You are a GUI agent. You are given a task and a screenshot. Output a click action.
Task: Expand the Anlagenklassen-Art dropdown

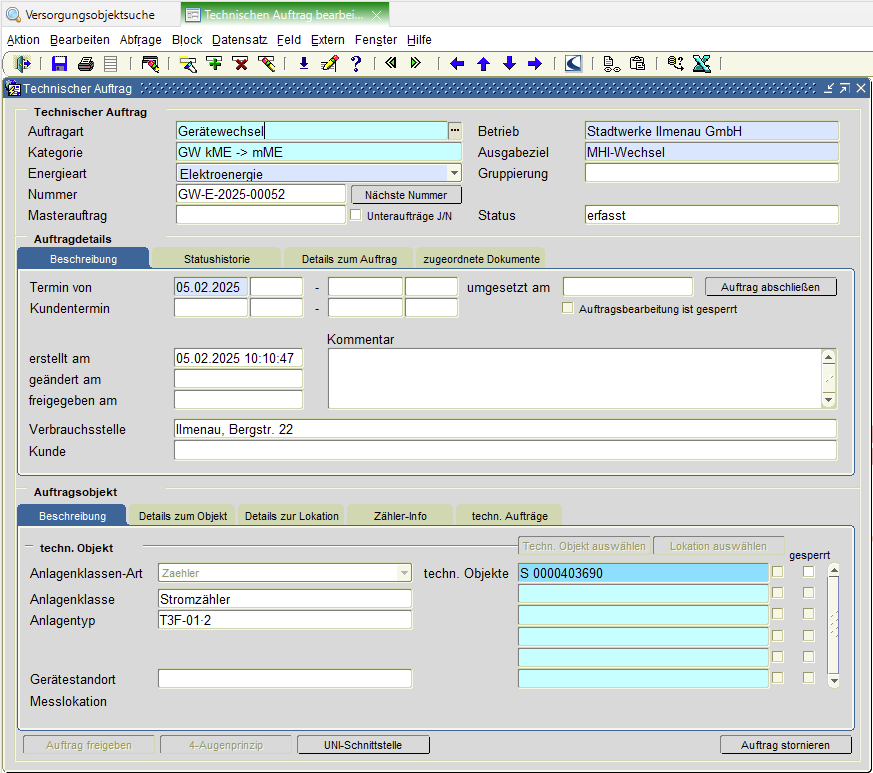click(x=403, y=573)
